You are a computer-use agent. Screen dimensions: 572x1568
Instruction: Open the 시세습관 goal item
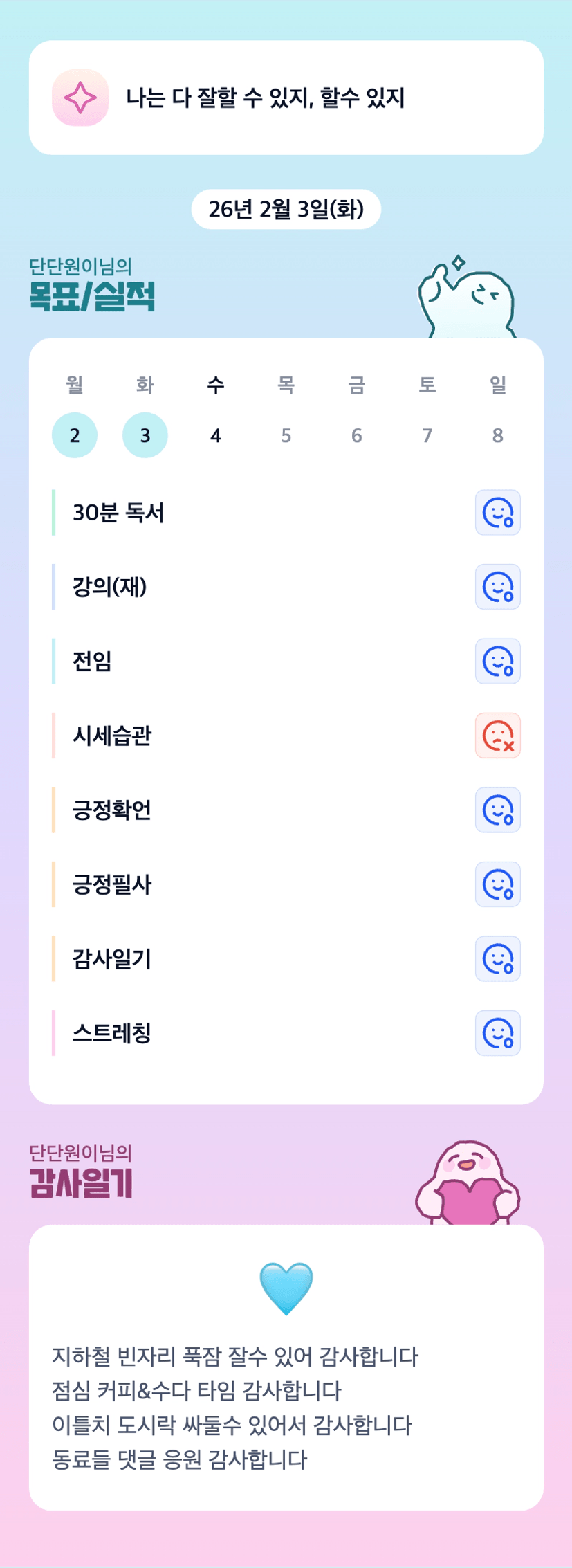[x=112, y=736]
